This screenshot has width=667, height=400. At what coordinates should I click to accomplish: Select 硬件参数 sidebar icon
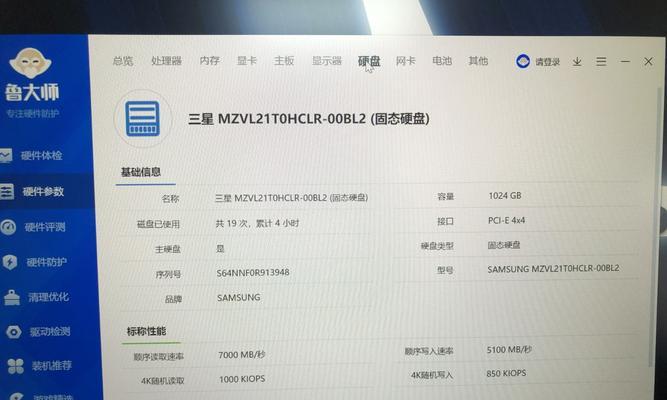click(7, 191)
